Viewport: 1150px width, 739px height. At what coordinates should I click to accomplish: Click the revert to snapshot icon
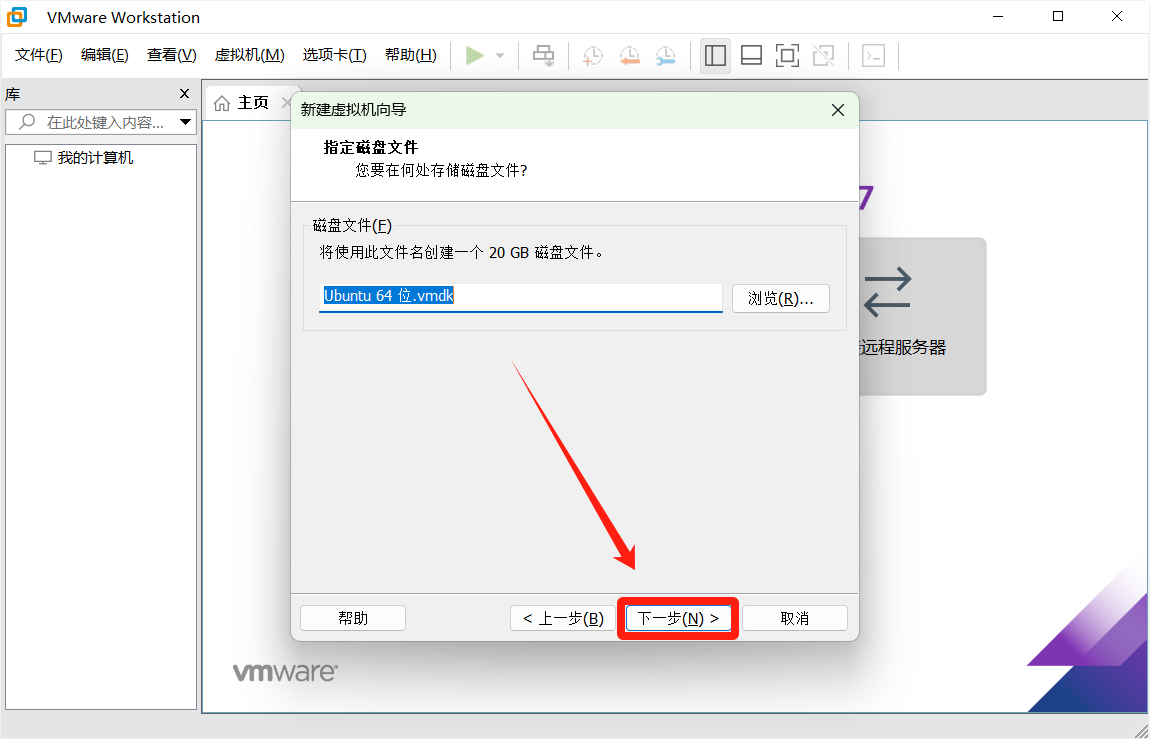[629, 56]
